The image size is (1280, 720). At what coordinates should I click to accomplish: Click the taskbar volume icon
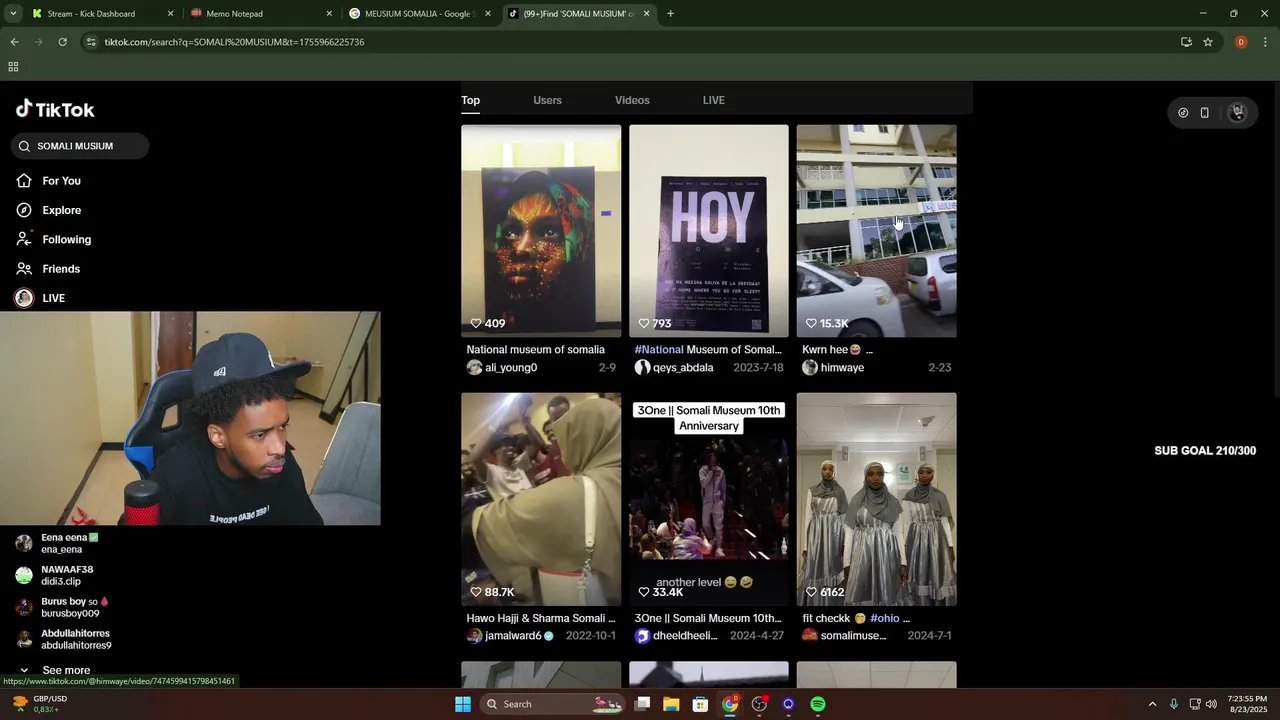point(1212,704)
